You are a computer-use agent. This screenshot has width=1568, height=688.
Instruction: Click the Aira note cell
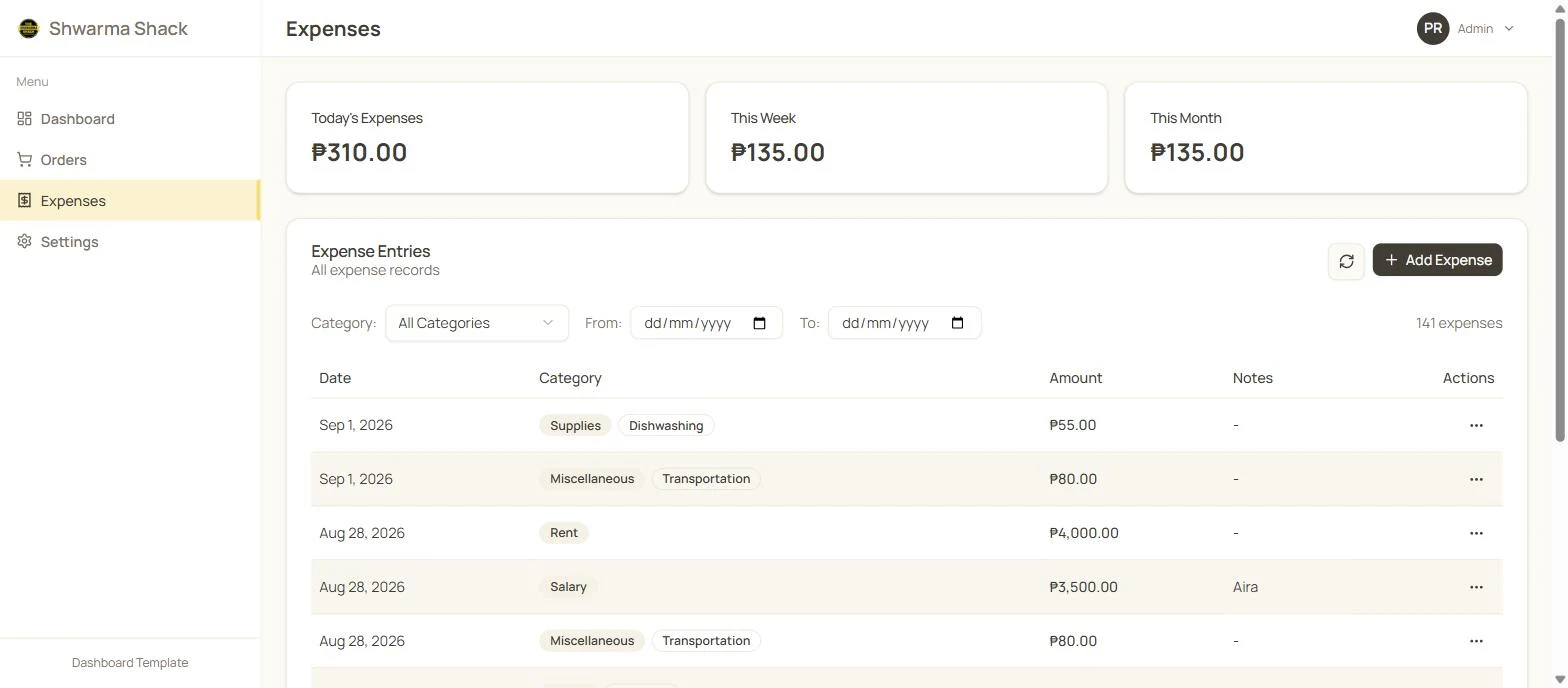click(1245, 587)
